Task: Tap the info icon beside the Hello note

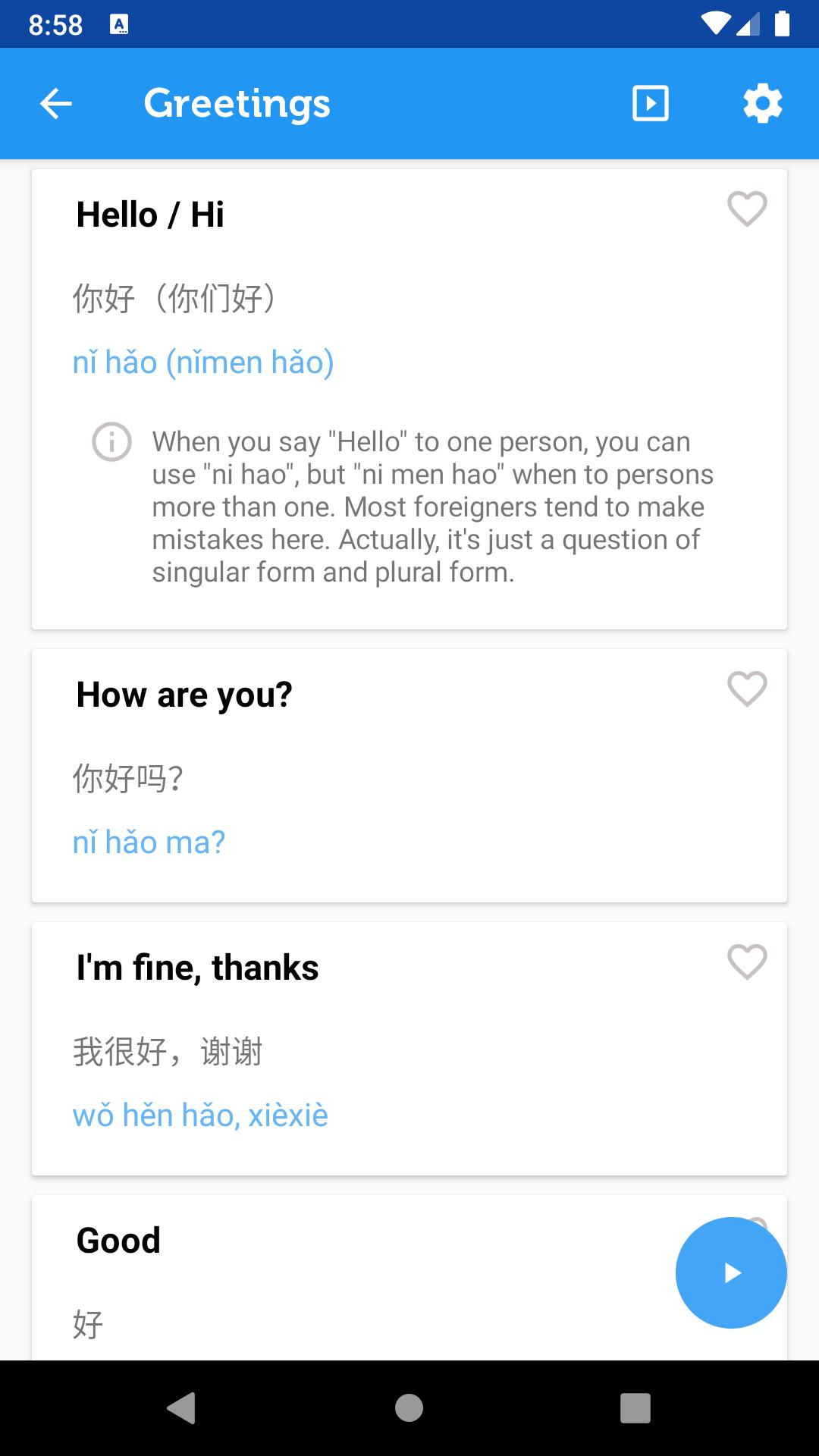Action: click(x=112, y=441)
